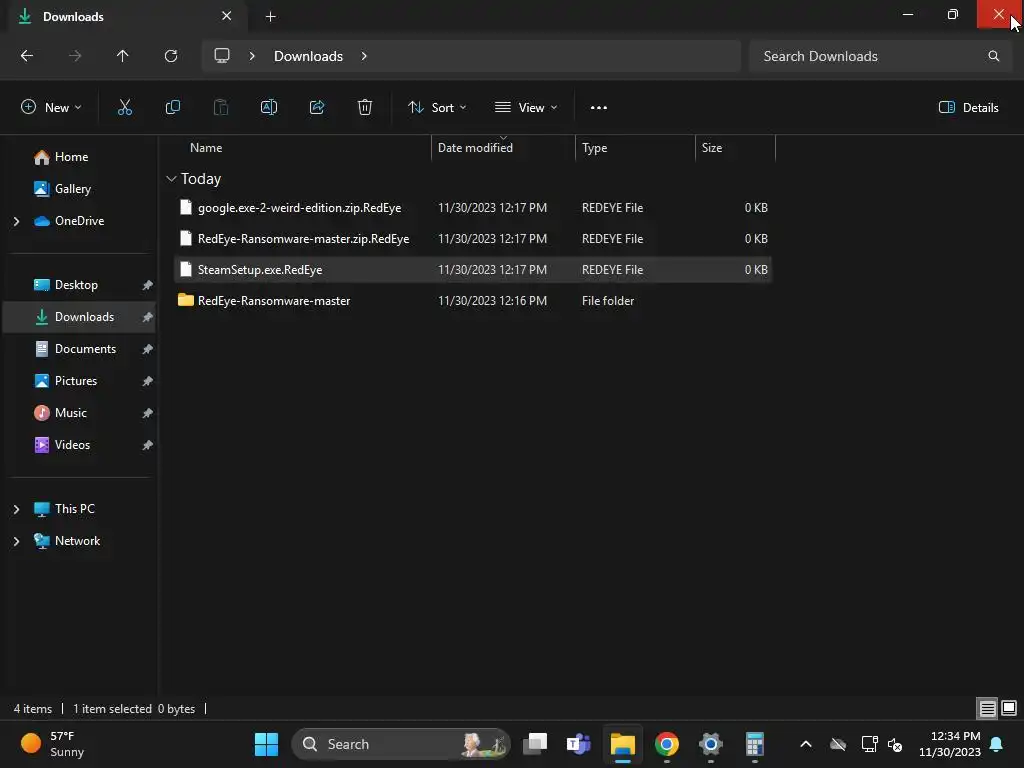This screenshot has height=768, width=1024.
Task: Sort by Size column header
Action: click(x=712, y=148)
